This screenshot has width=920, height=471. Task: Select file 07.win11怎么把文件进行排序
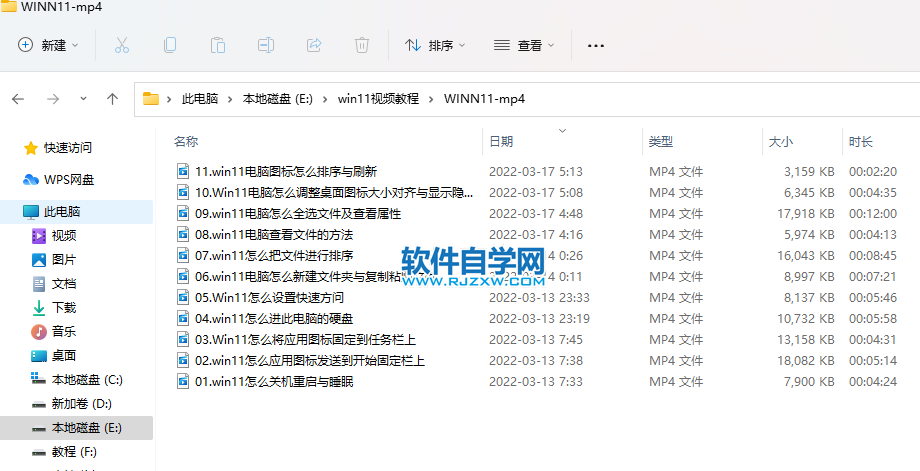tap(274, 256)
